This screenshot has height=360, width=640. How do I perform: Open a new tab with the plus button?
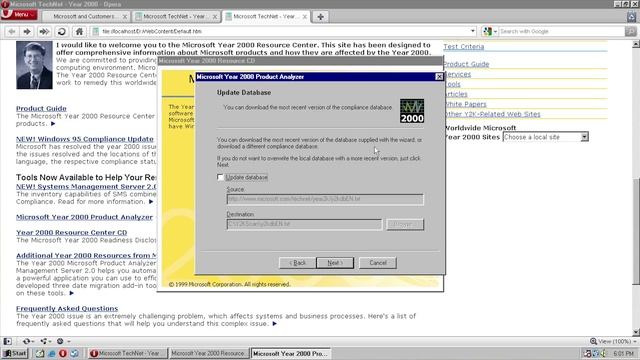320,17
